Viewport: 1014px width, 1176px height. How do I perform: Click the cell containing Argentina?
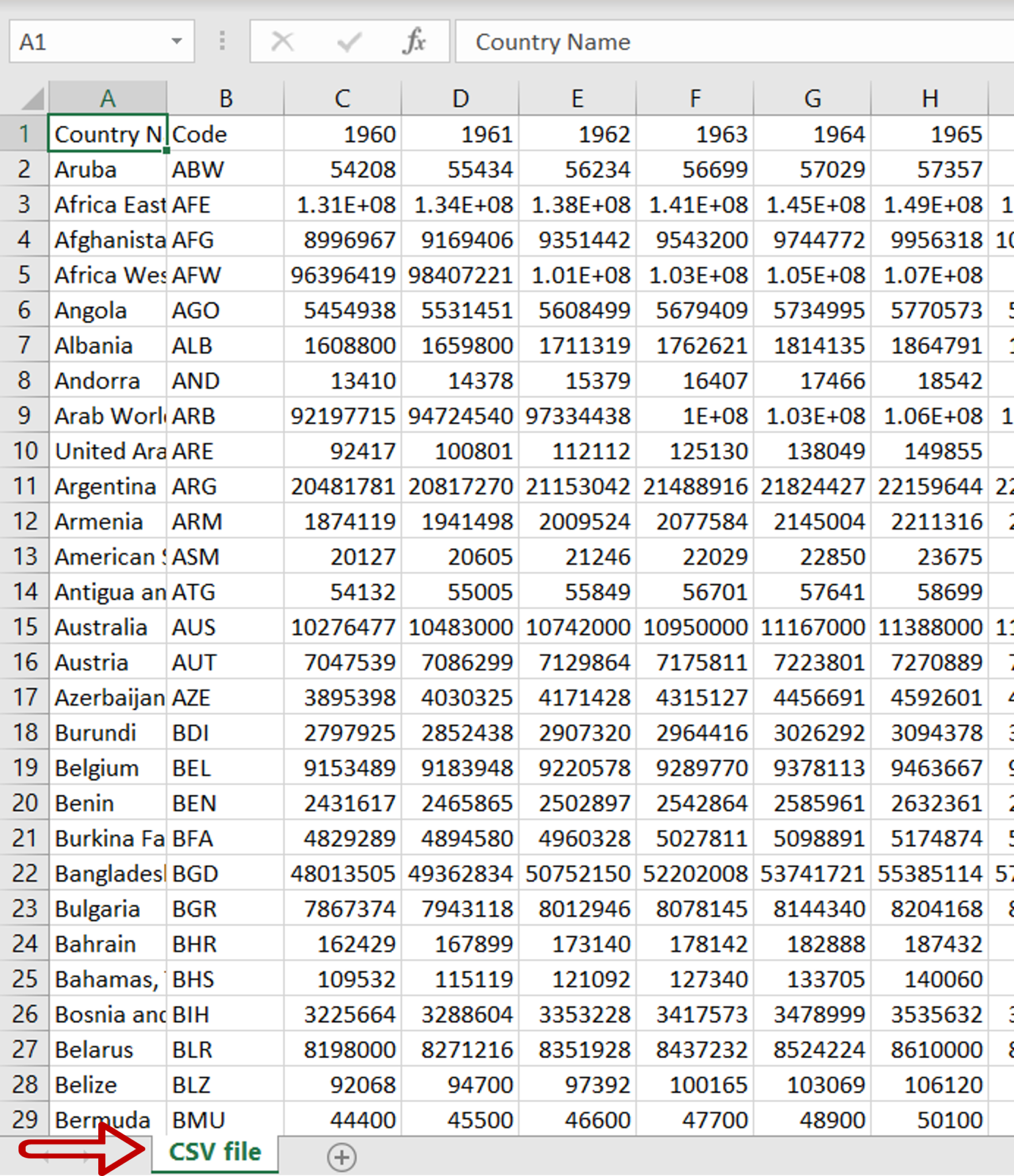107,486
